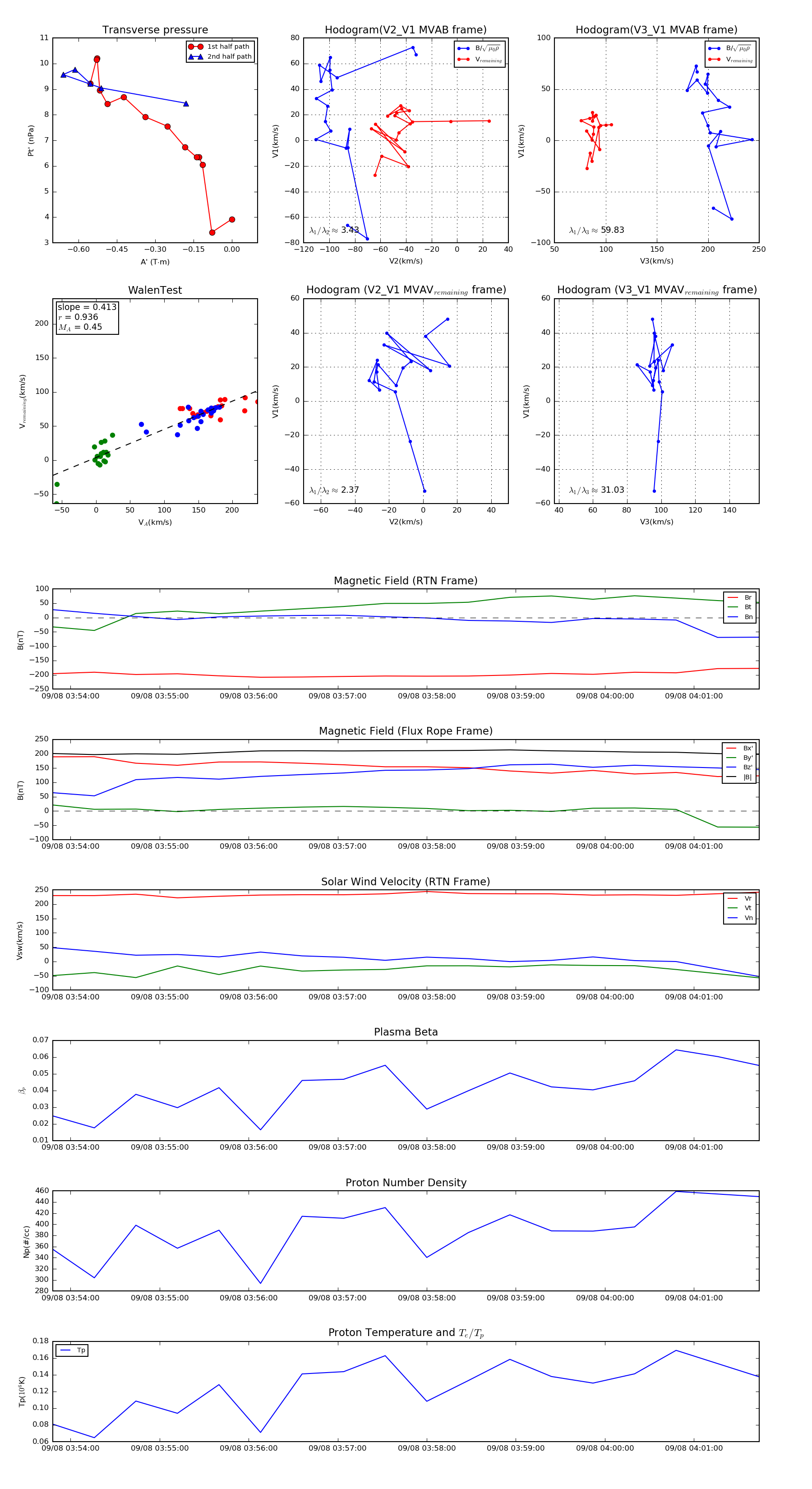Click the "Hodogram (V3_V1 MVAV remaining frame)" title
This screenshot has width=812, height=1489.
tap(656, 290)
